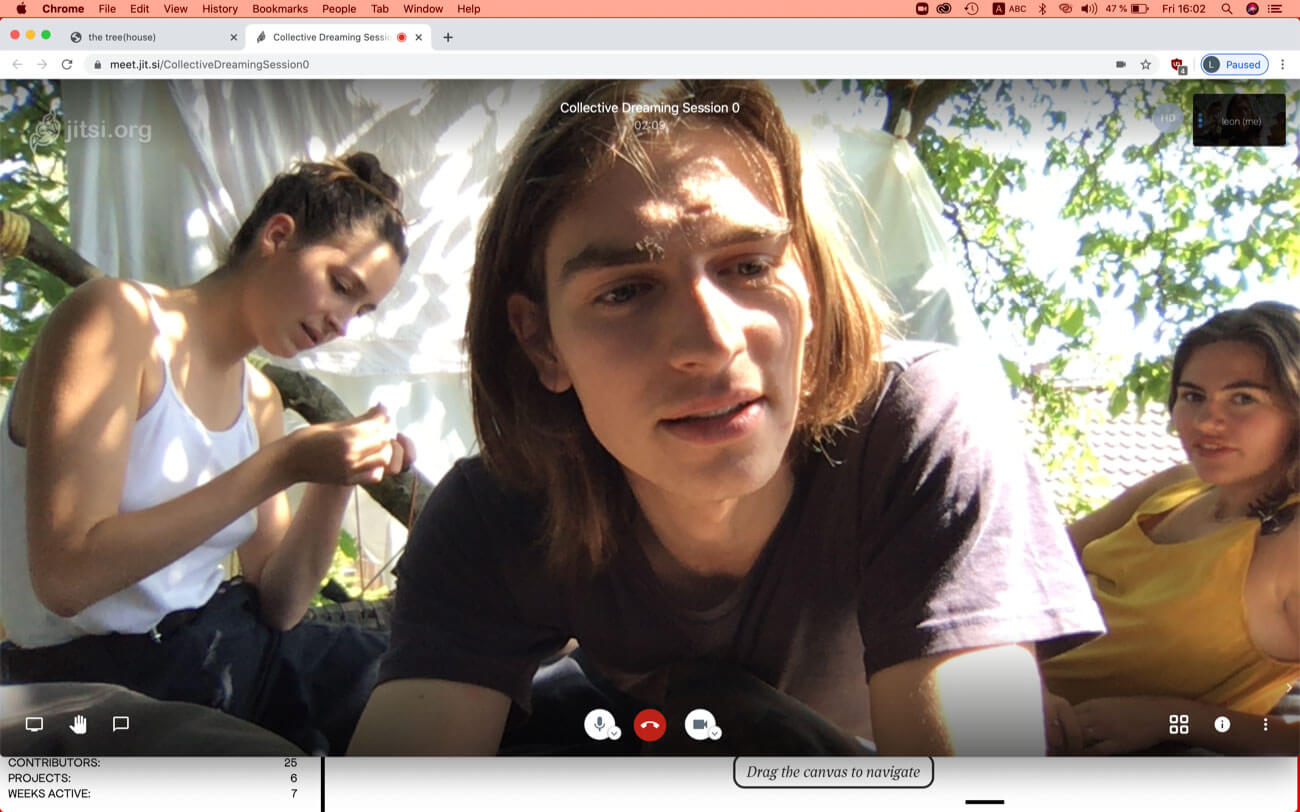This screenshot has height=812, width=1300.
Task: Reload the current page
Action: (x=67, y=65)
